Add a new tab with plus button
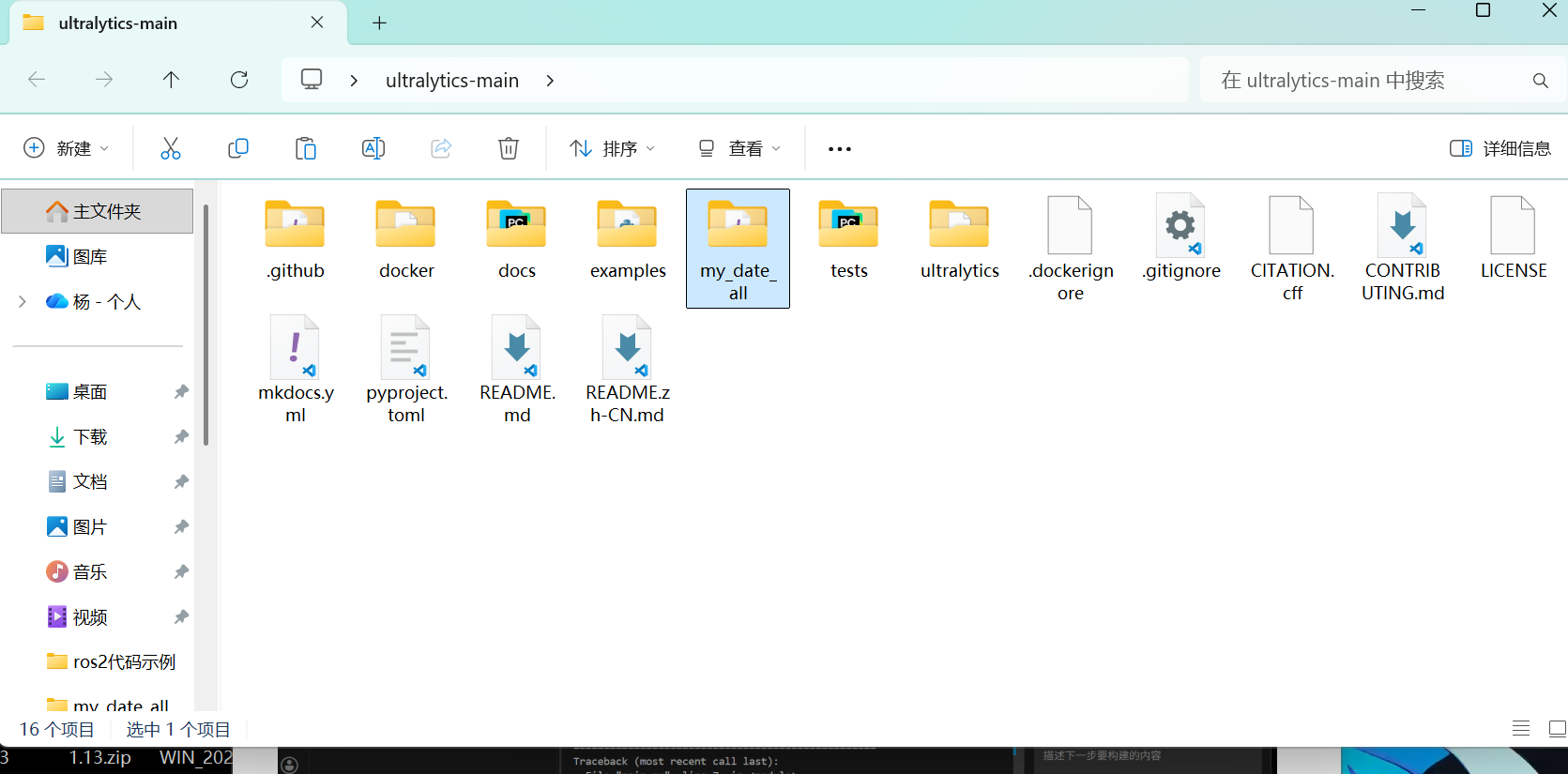 379,23
